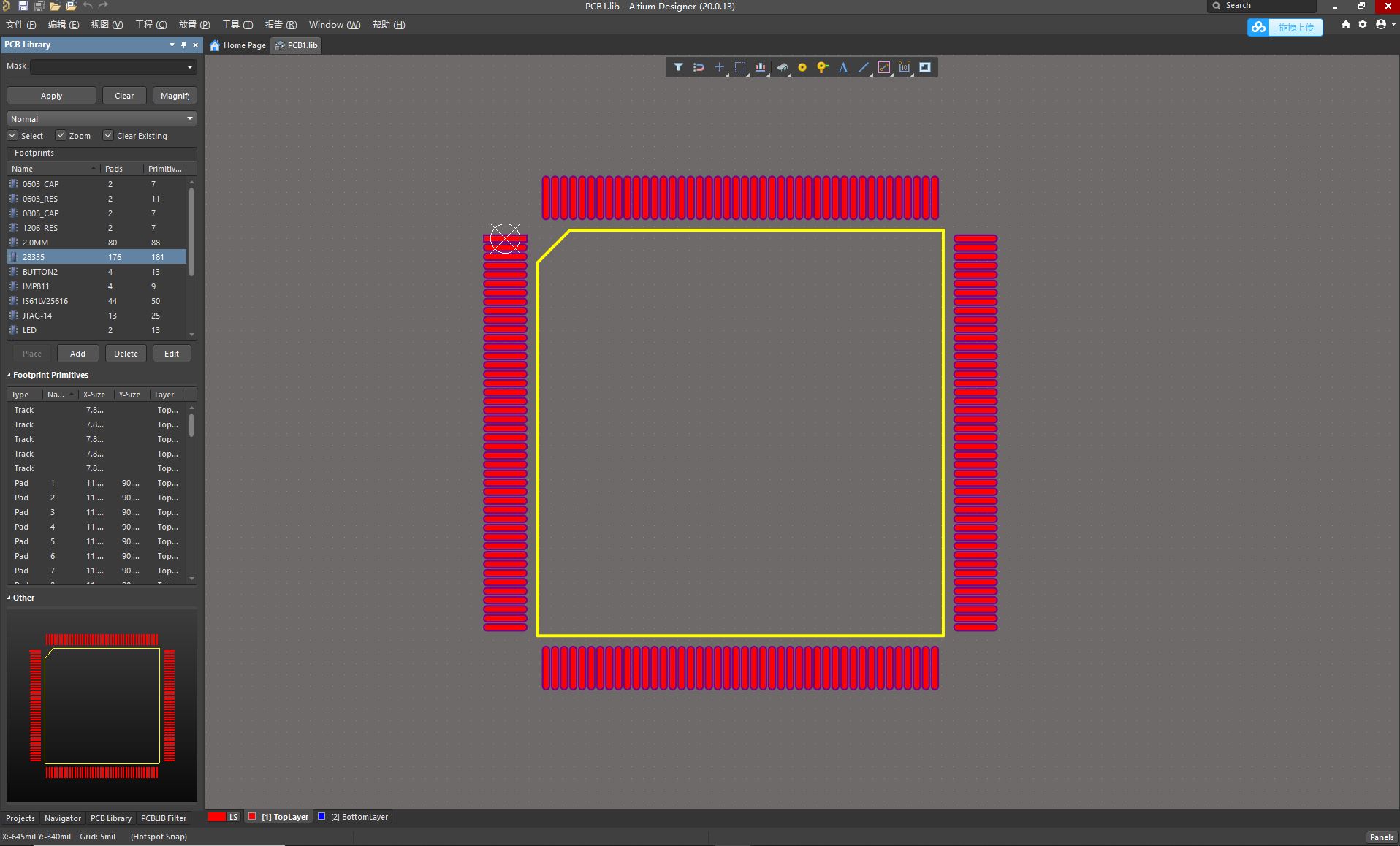
Task: Uncheck the Select checkbox
Action: pyautogui.click(x=12, y=136)
